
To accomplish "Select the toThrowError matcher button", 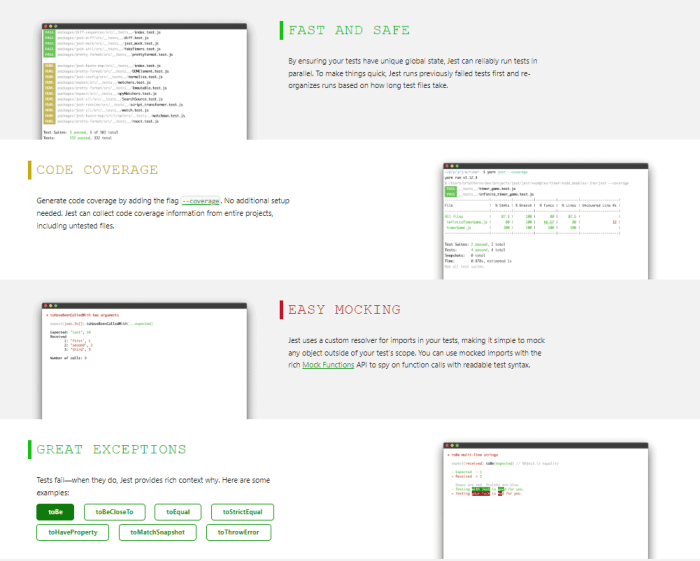I will (238, 532).
